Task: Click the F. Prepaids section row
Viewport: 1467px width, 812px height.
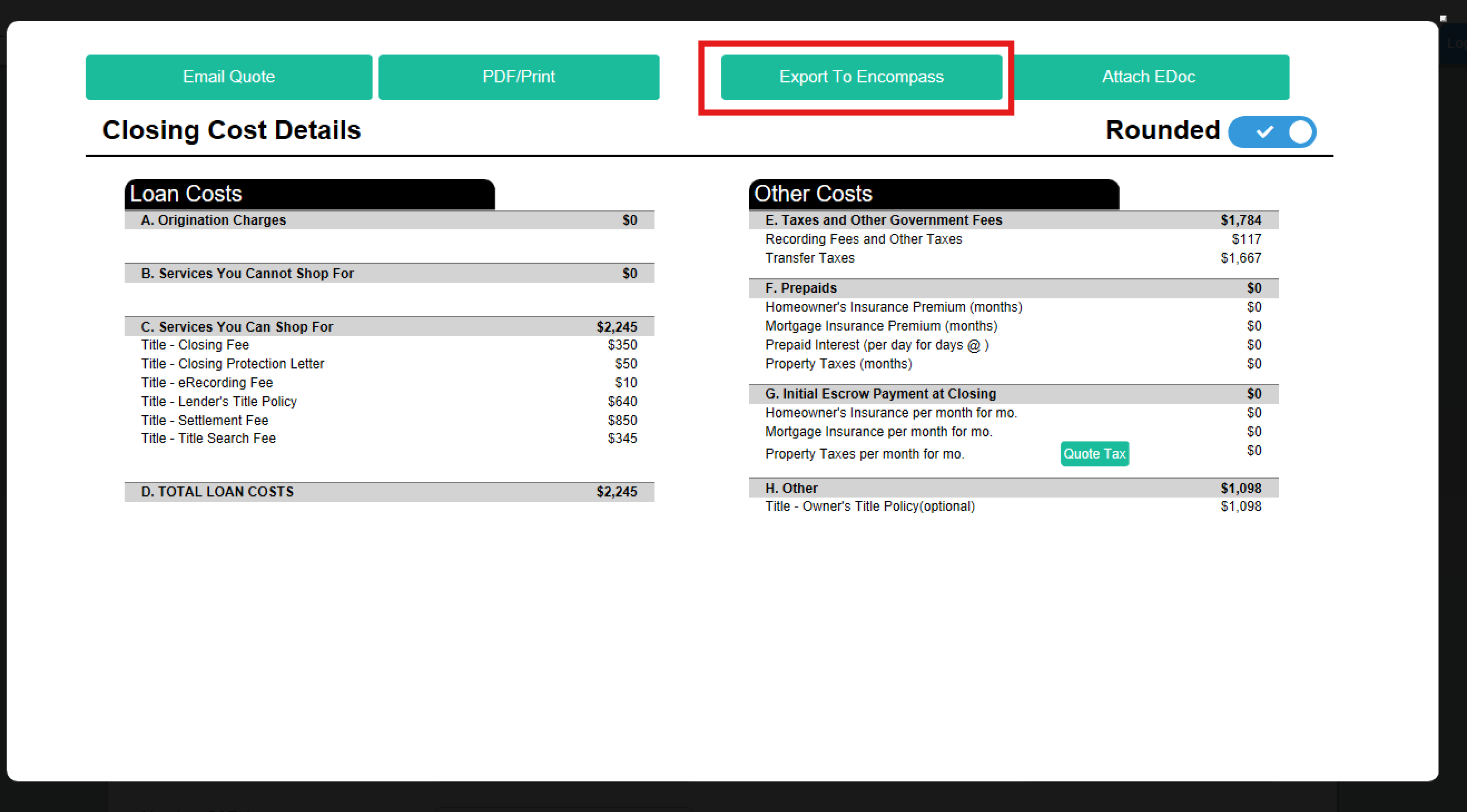Action: (1013, 288)
